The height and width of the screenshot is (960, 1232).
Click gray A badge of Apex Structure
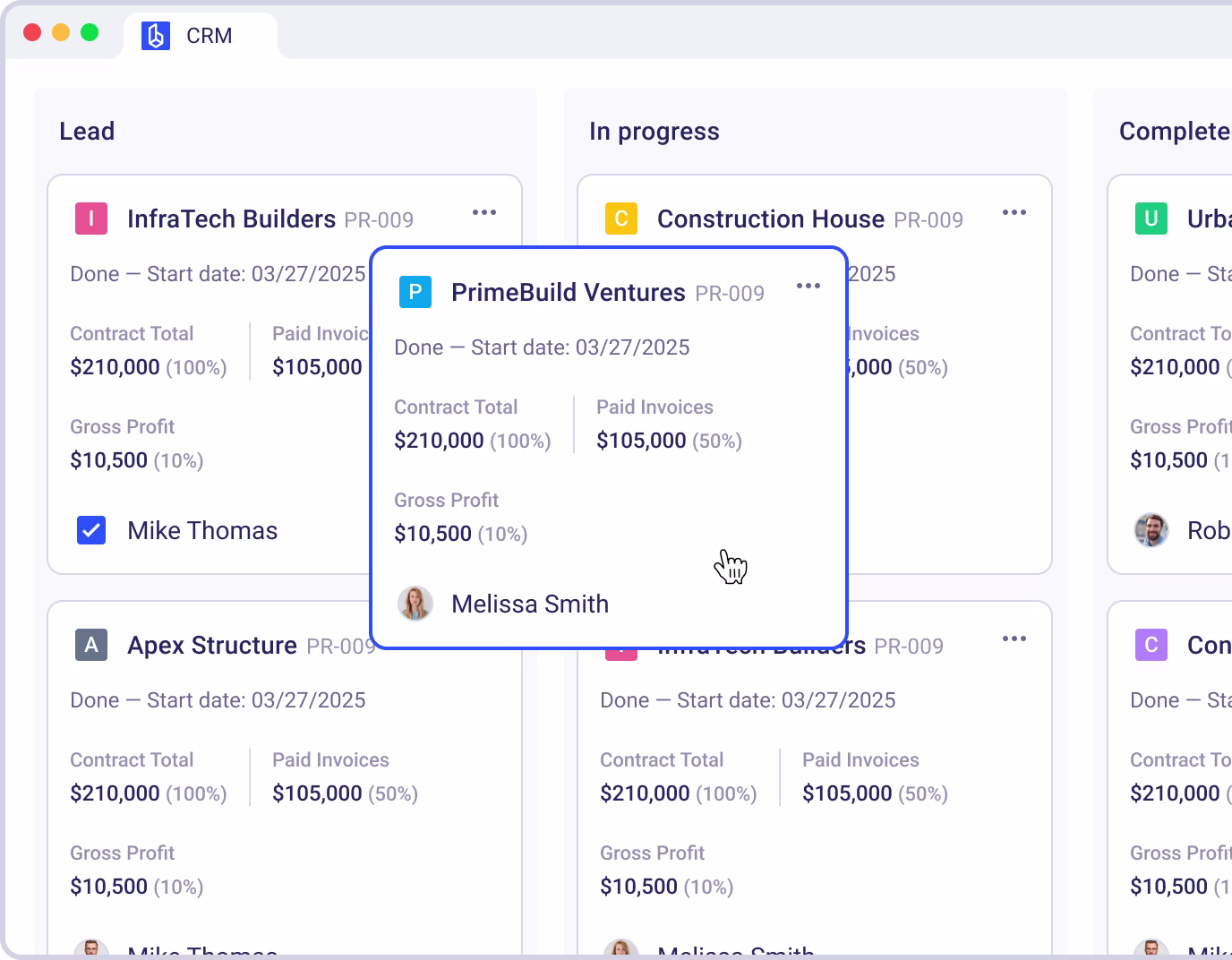(x=91, y=645)
